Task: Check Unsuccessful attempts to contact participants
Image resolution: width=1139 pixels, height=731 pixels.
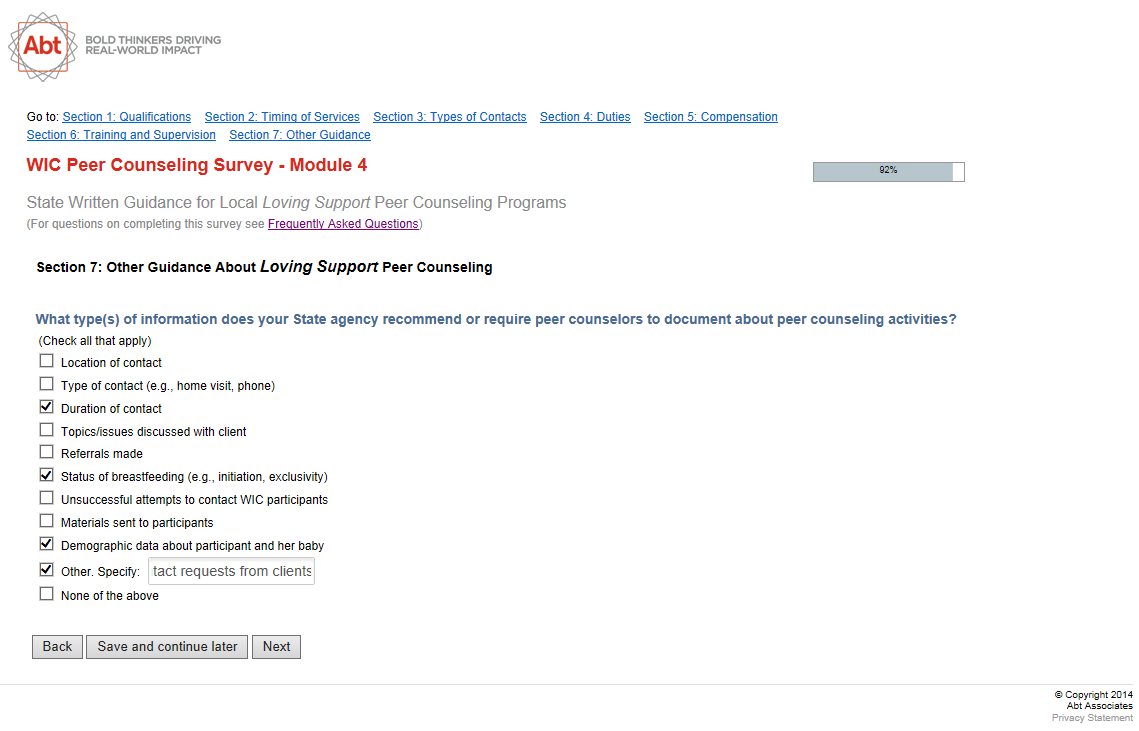Action: [x=46, y=498]
